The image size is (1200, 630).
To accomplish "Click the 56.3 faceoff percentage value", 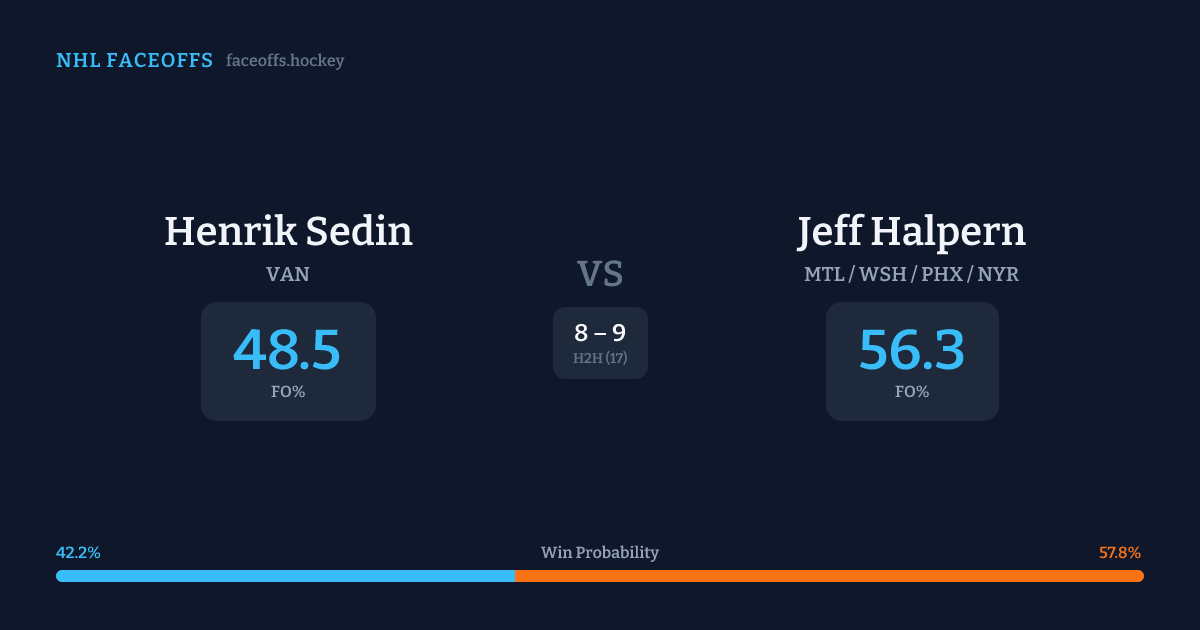I will pyautogui.click(x=911, y=350).
